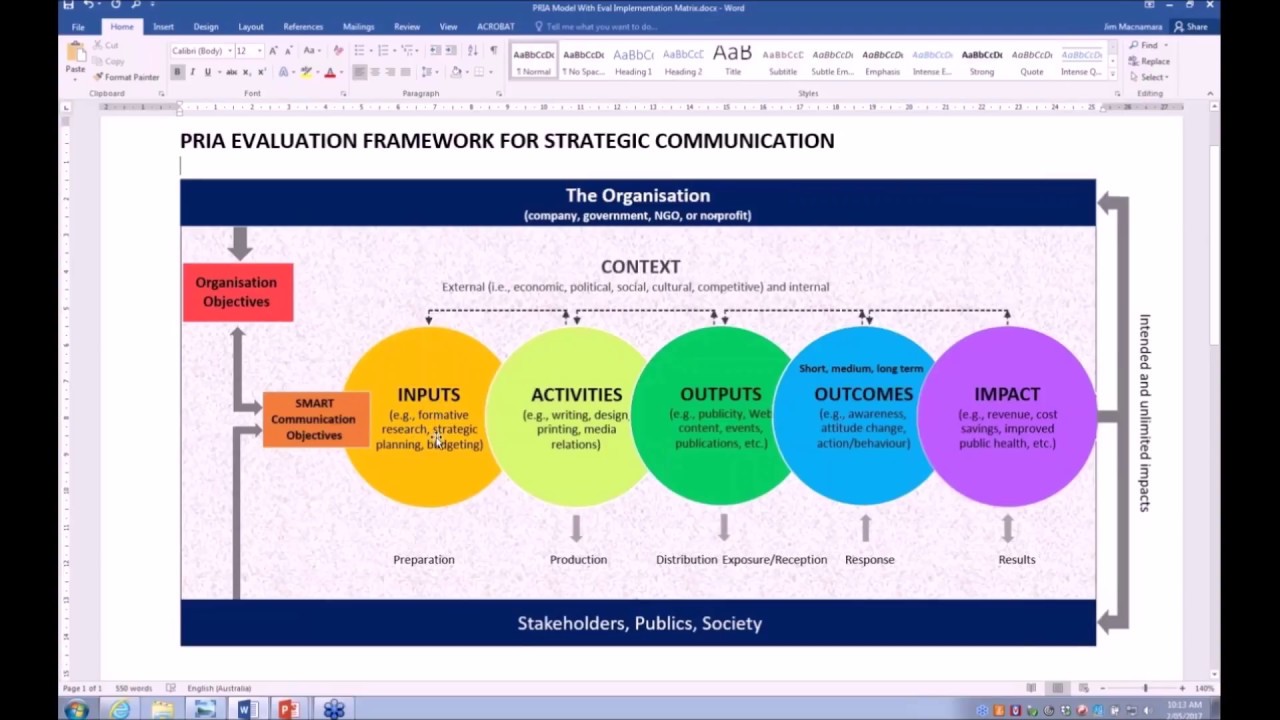Click the Cut command
Screen dimensions: 1280x720
coord(106,45)
